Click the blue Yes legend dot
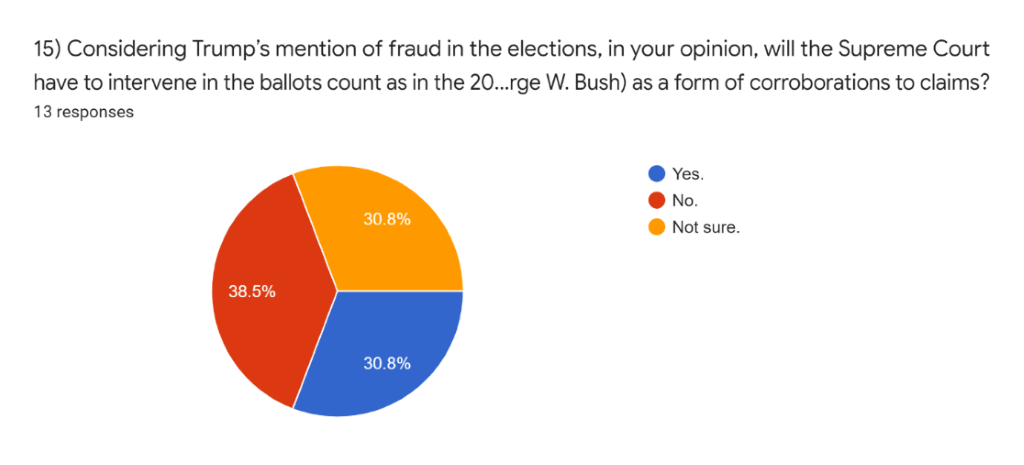The height and width of the screenshot is (465, 1024). coord(656,173)
